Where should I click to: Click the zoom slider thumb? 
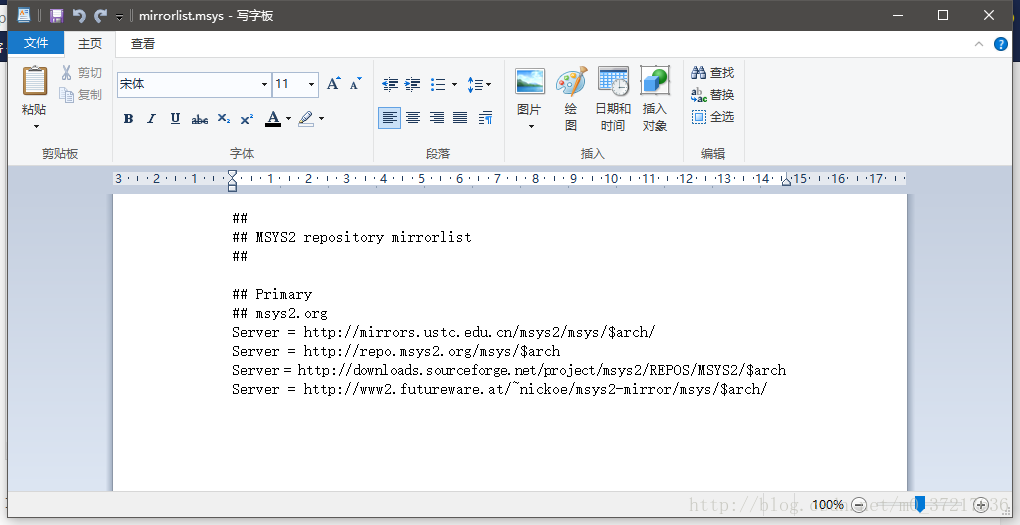[x=920, y=504]
